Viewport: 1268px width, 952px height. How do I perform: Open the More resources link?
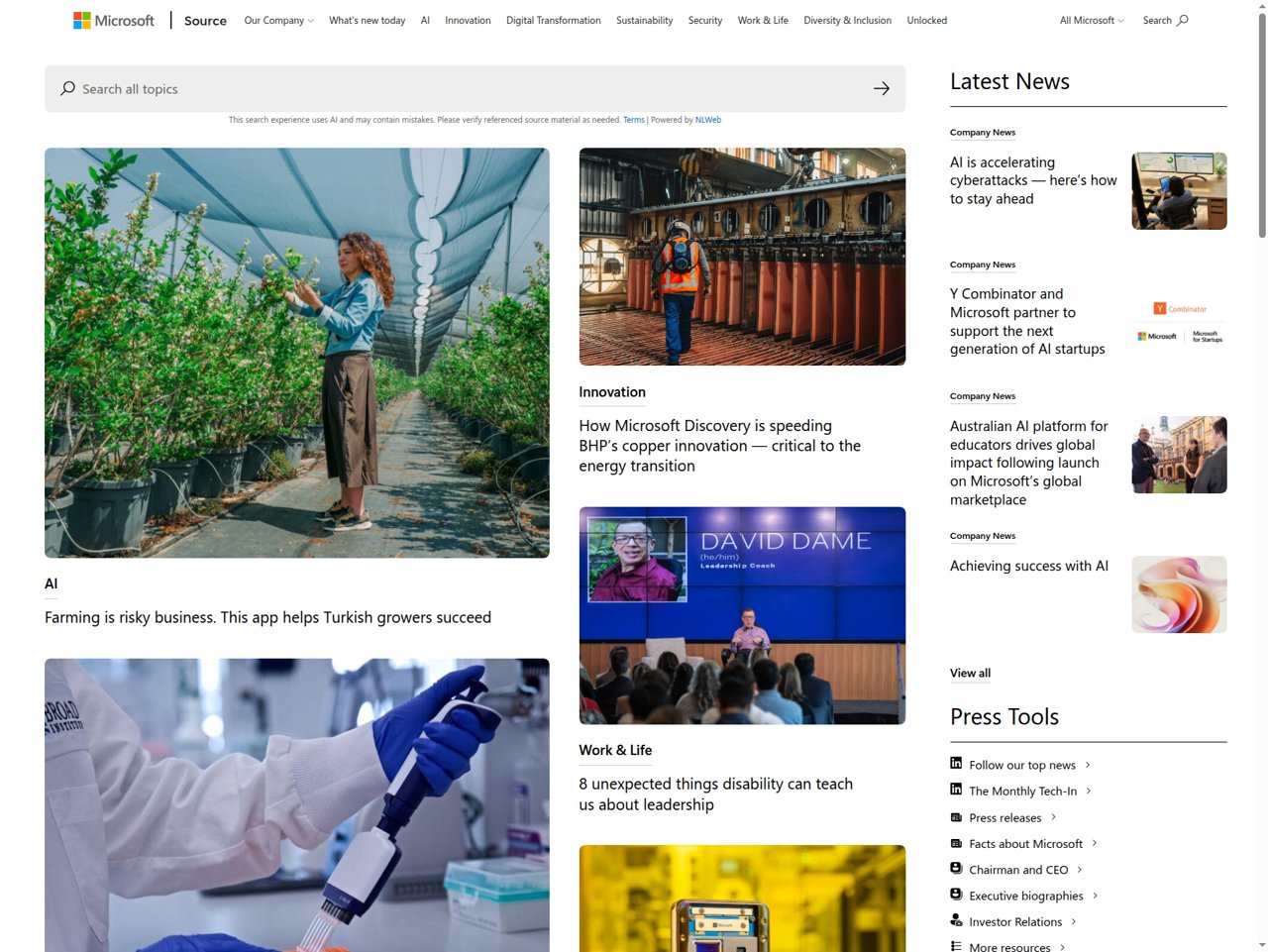coord(1009,947)
